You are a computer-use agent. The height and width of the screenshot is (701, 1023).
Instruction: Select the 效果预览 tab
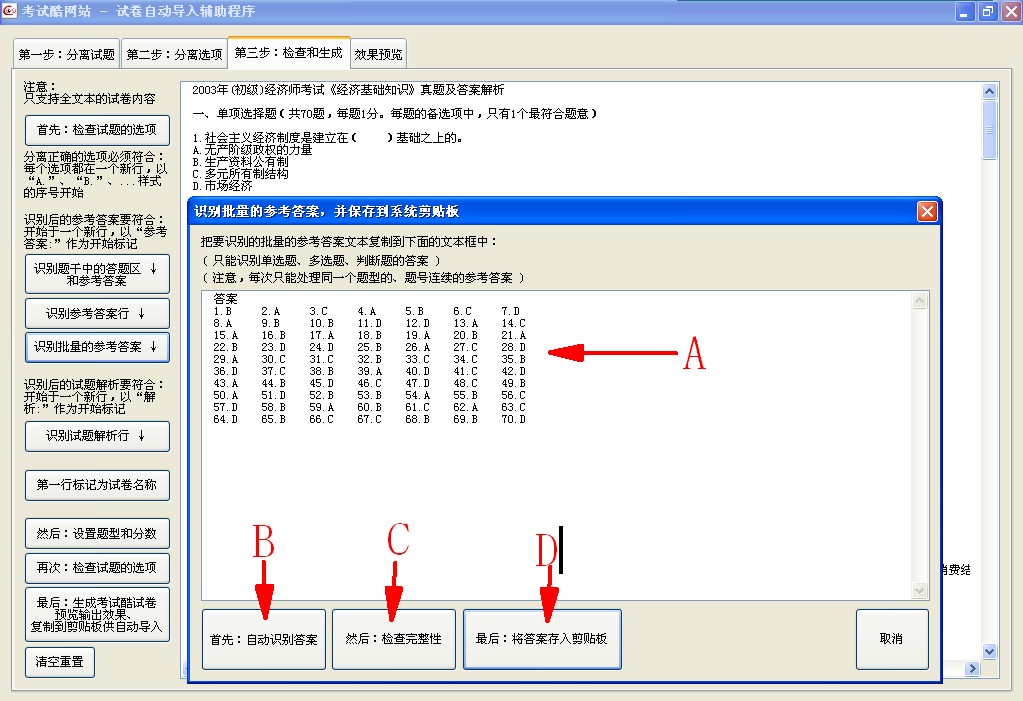coord(378,54)
